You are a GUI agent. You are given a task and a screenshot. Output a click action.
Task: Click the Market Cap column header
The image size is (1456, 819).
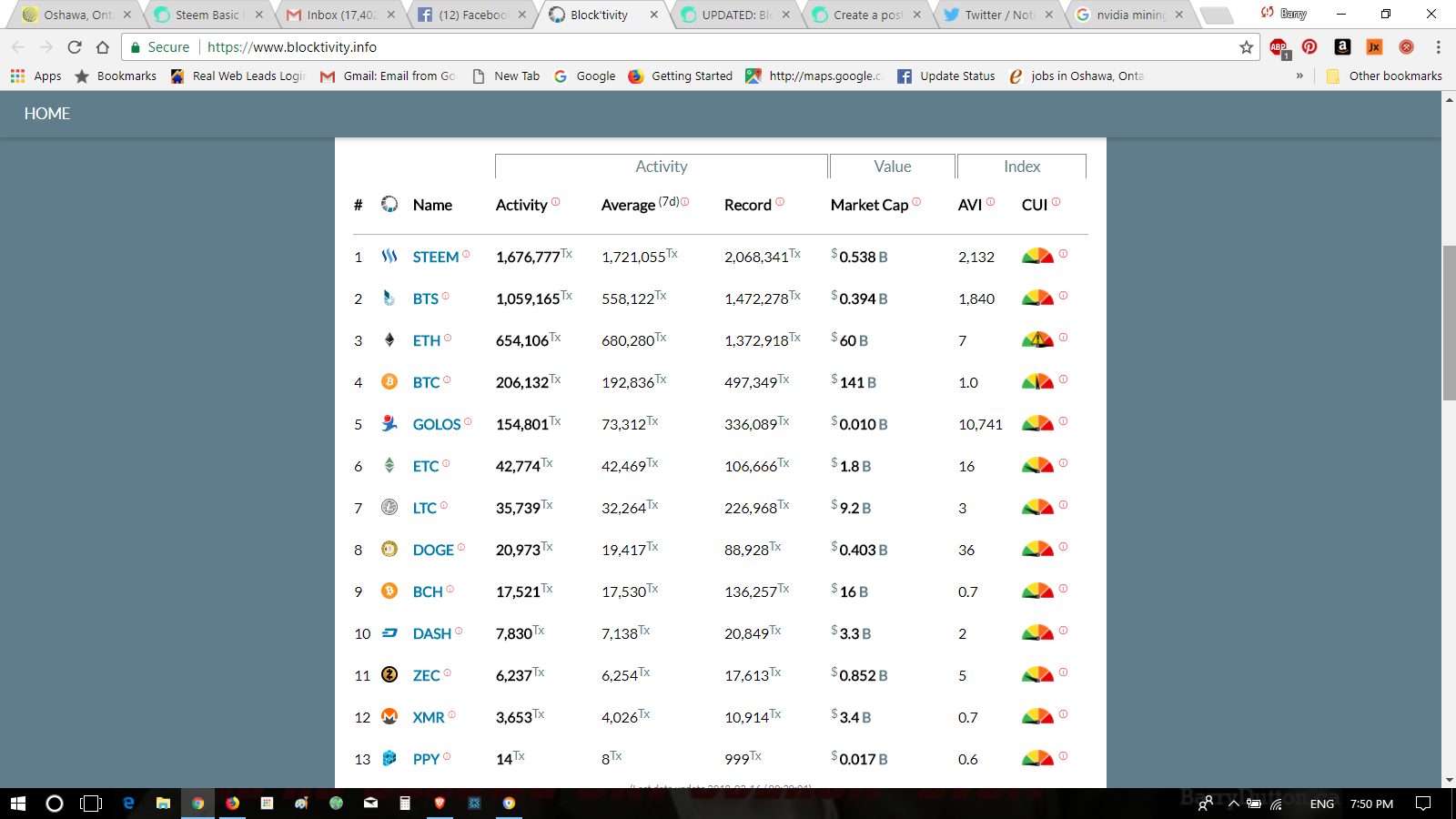(869, 205)
